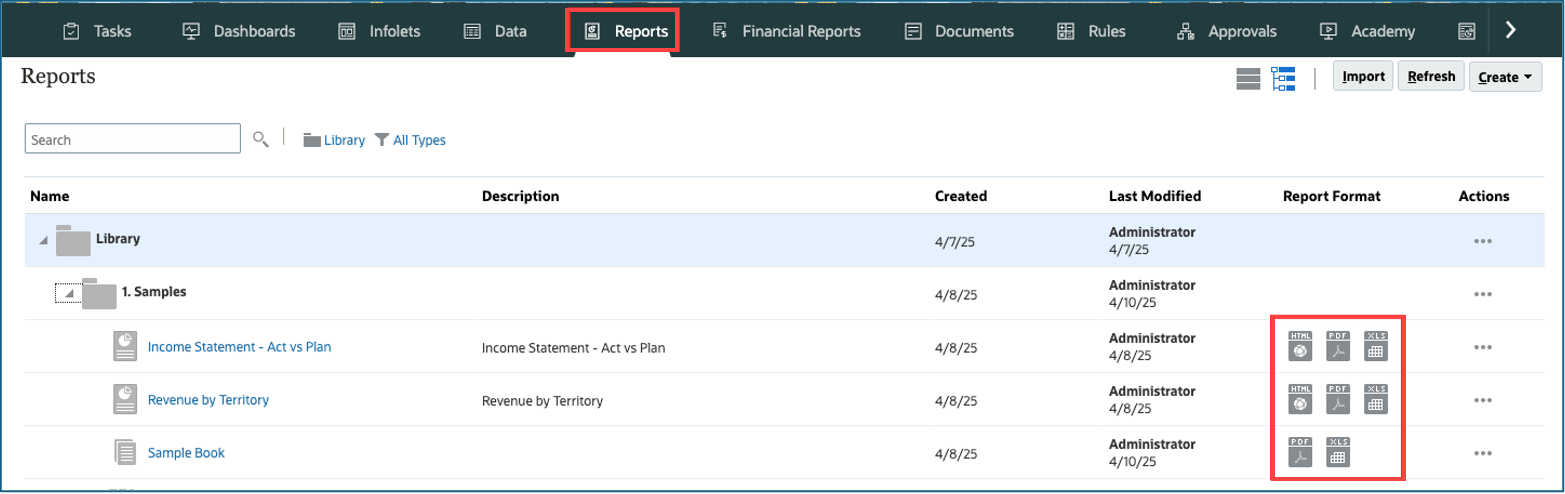
Task: Go to the Financial Reports tab
Action: (x=787, y=31)
